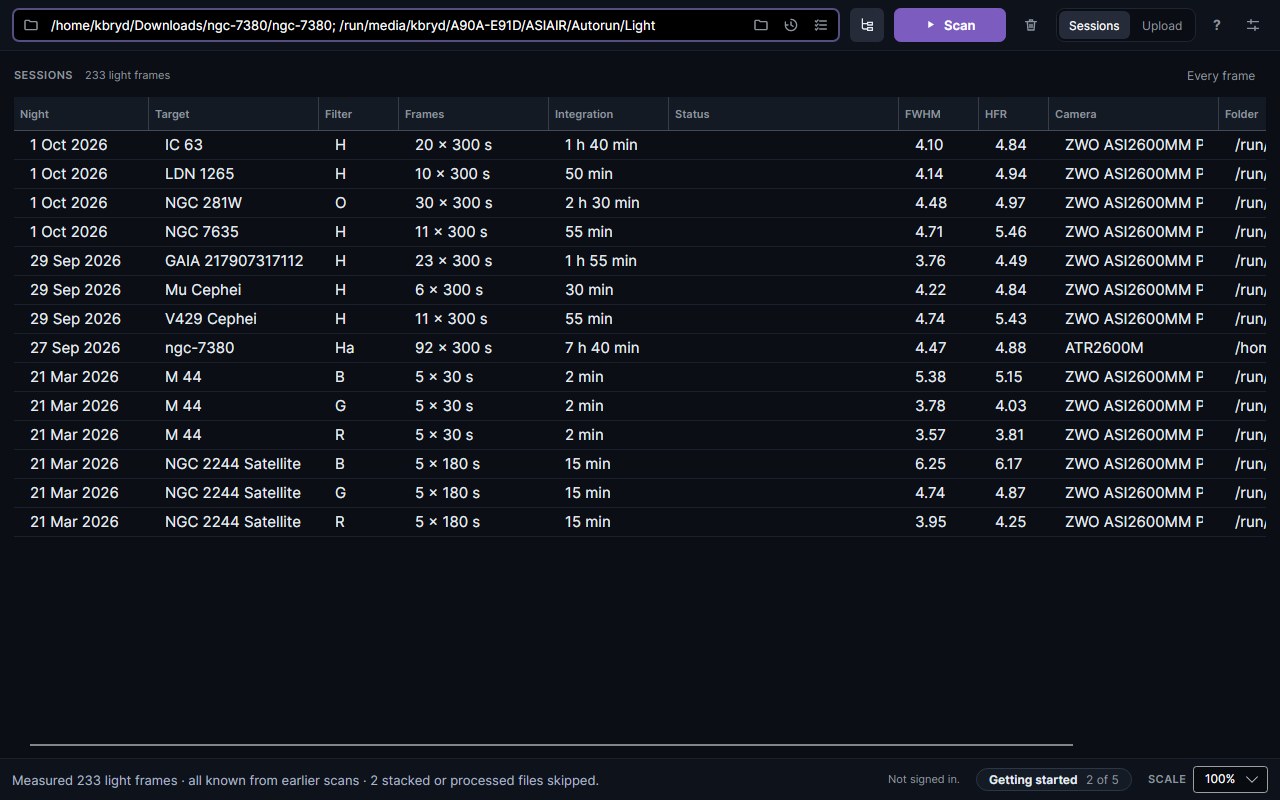Screen dimensions: 1280x800
Task: Click the 6 × 300 s frames cell
Action: 449,290
